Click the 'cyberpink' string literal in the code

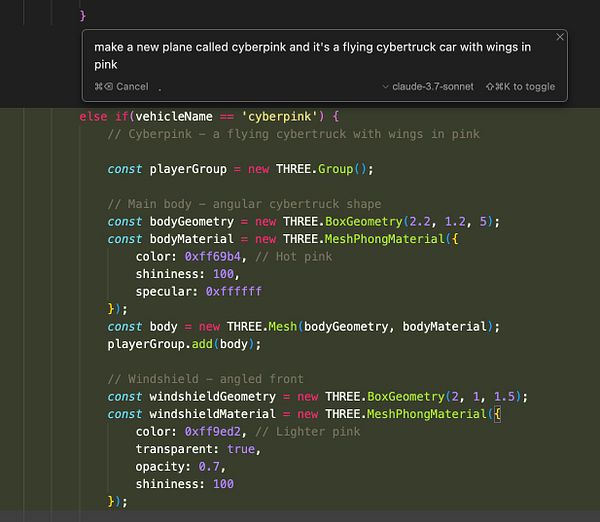pyautogui.click(x=283, y=116)
